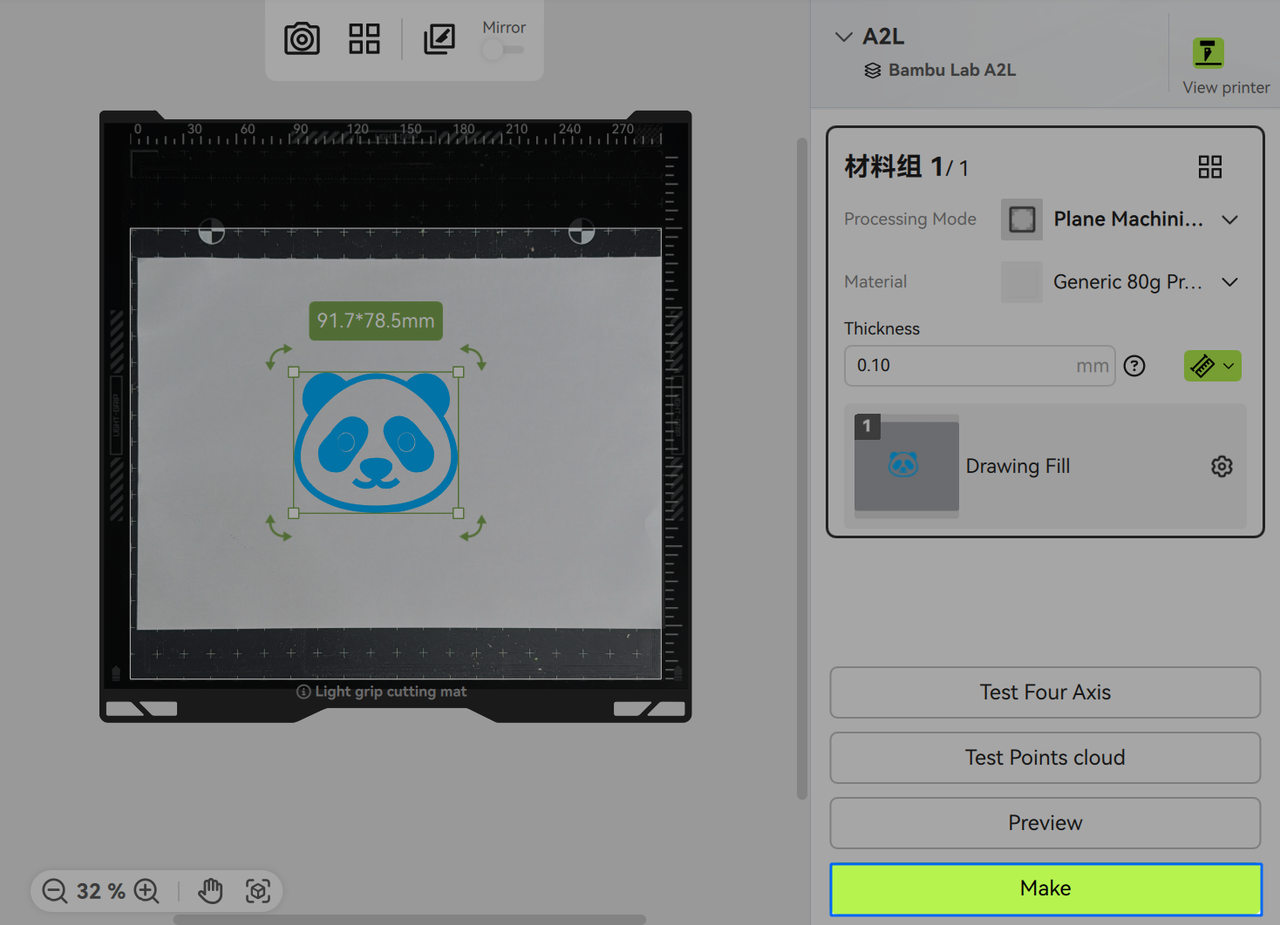Click the Bambu Lab A2L layers icon
Image resolution: width=1280 pixels, height=925 pixels.
tap(873, 70)
